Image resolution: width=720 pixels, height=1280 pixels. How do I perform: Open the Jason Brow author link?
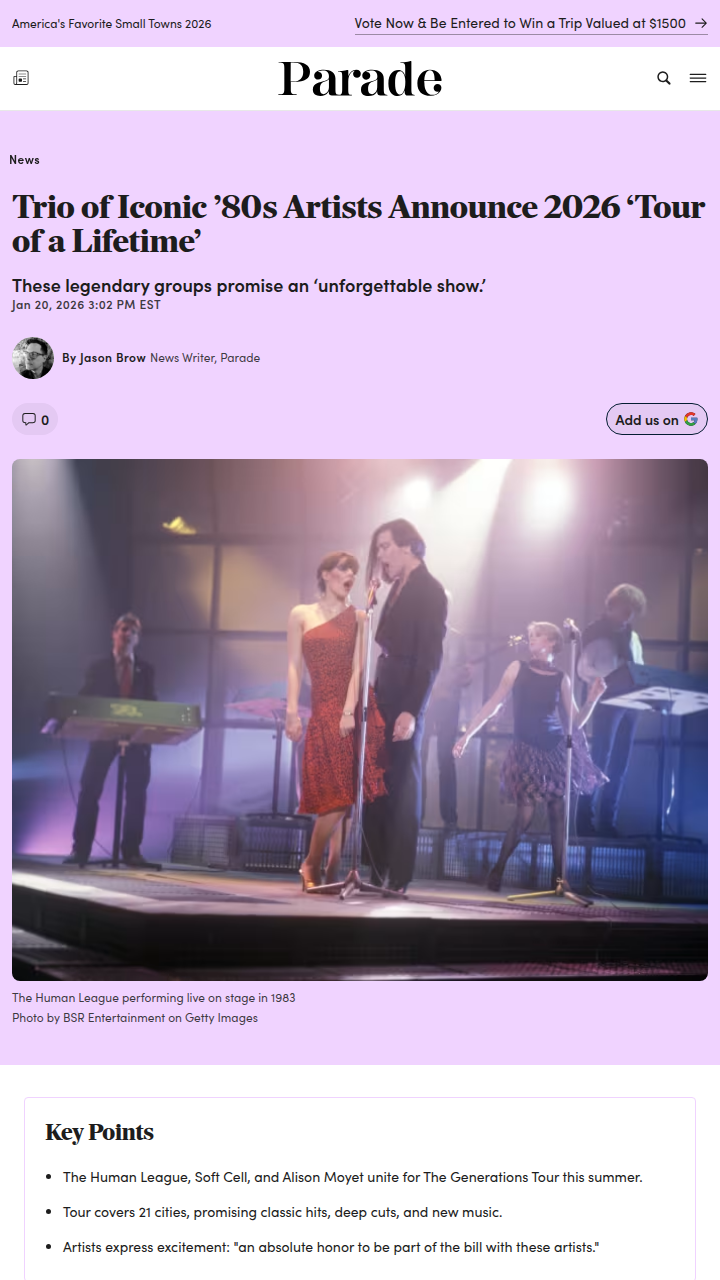click(104, 358)
